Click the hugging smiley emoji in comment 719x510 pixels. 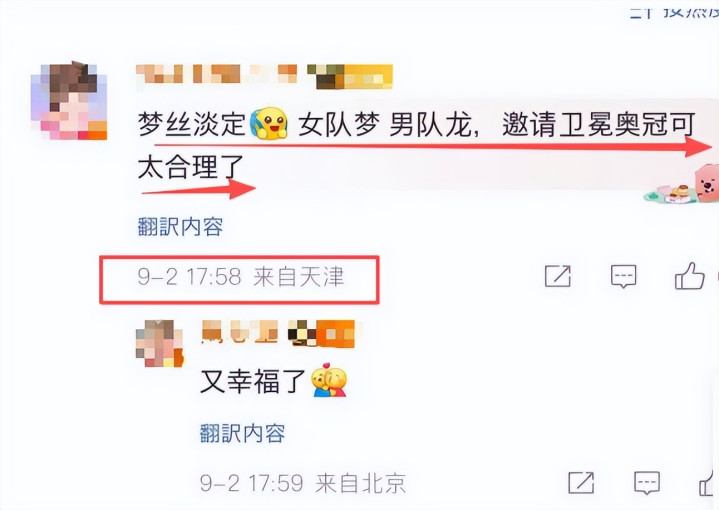tap(269, 123)
